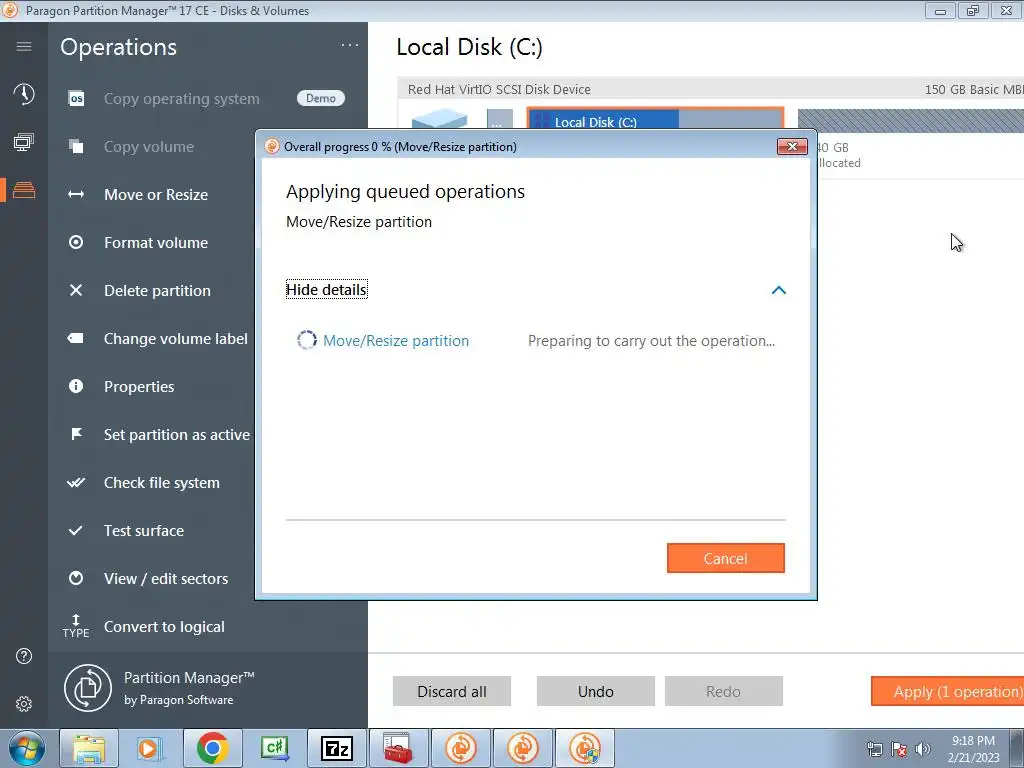Viewport: 1024px width, 768px height.
Task: Select the unallocated hatched disk space
Action: pos(910,120)
